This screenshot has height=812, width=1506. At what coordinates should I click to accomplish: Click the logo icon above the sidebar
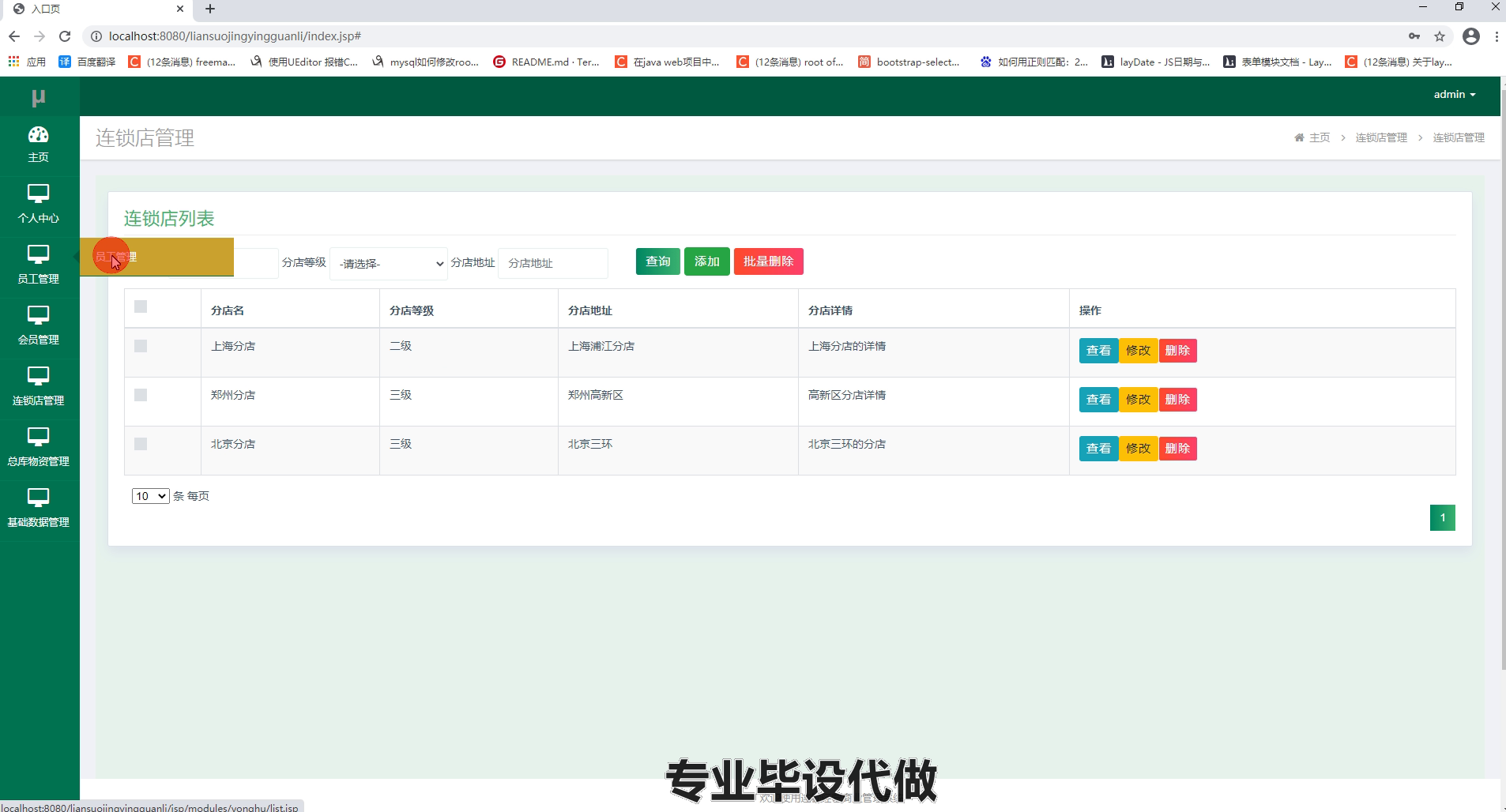[38, 97]
